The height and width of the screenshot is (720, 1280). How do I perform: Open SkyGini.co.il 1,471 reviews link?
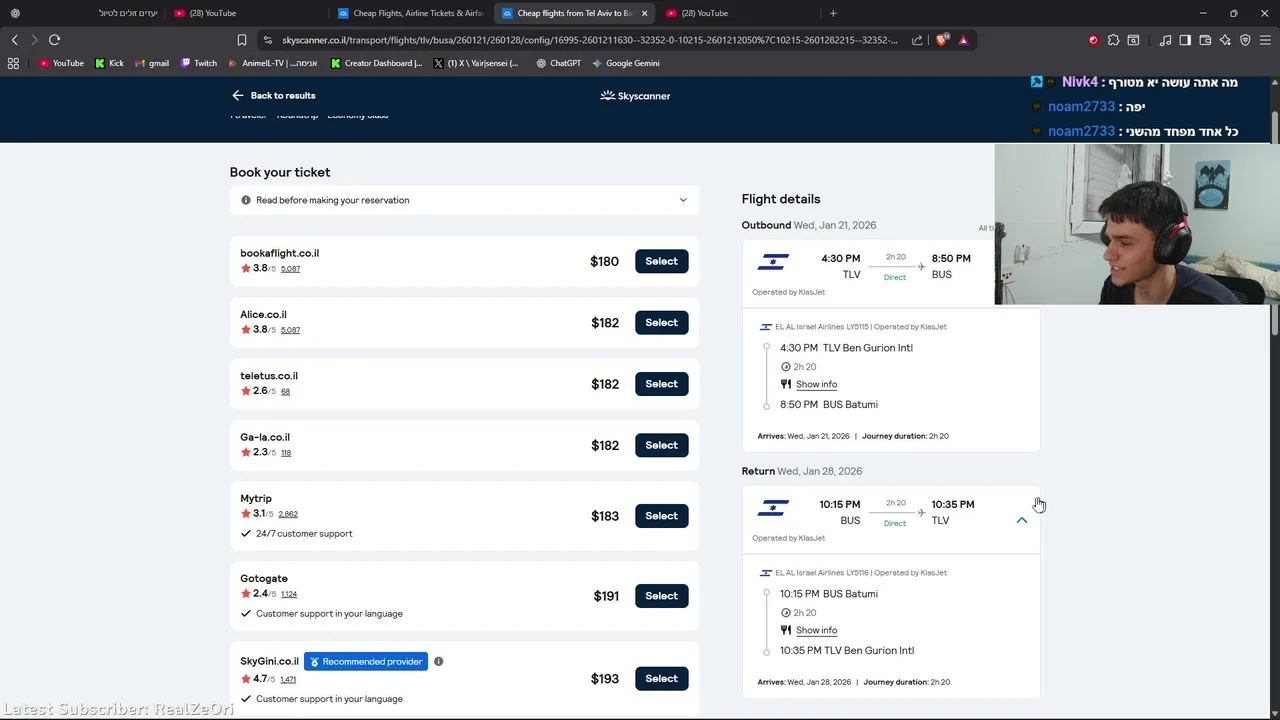(288, 680)
